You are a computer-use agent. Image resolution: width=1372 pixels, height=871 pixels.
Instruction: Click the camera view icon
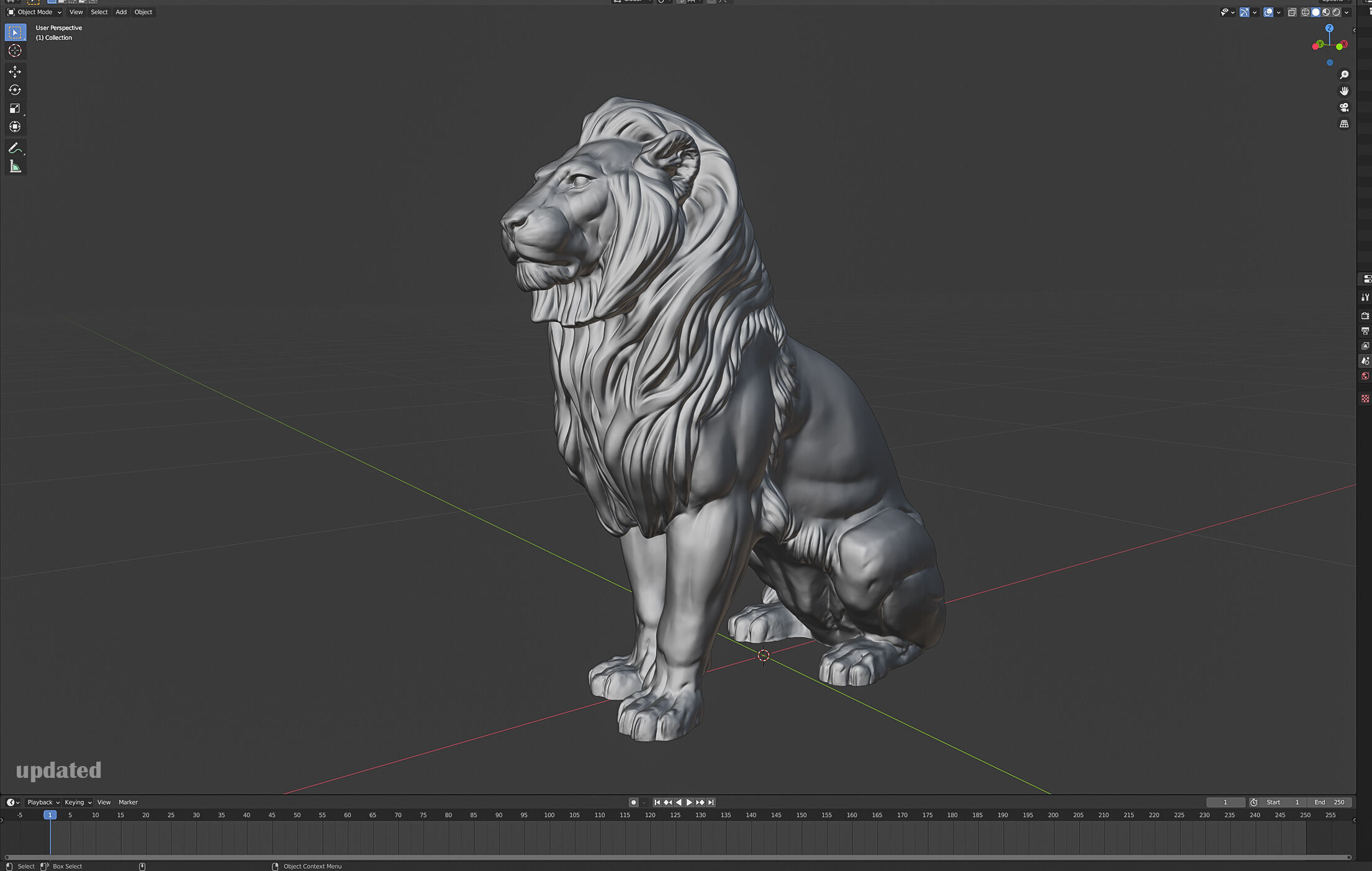(1344, 107)
